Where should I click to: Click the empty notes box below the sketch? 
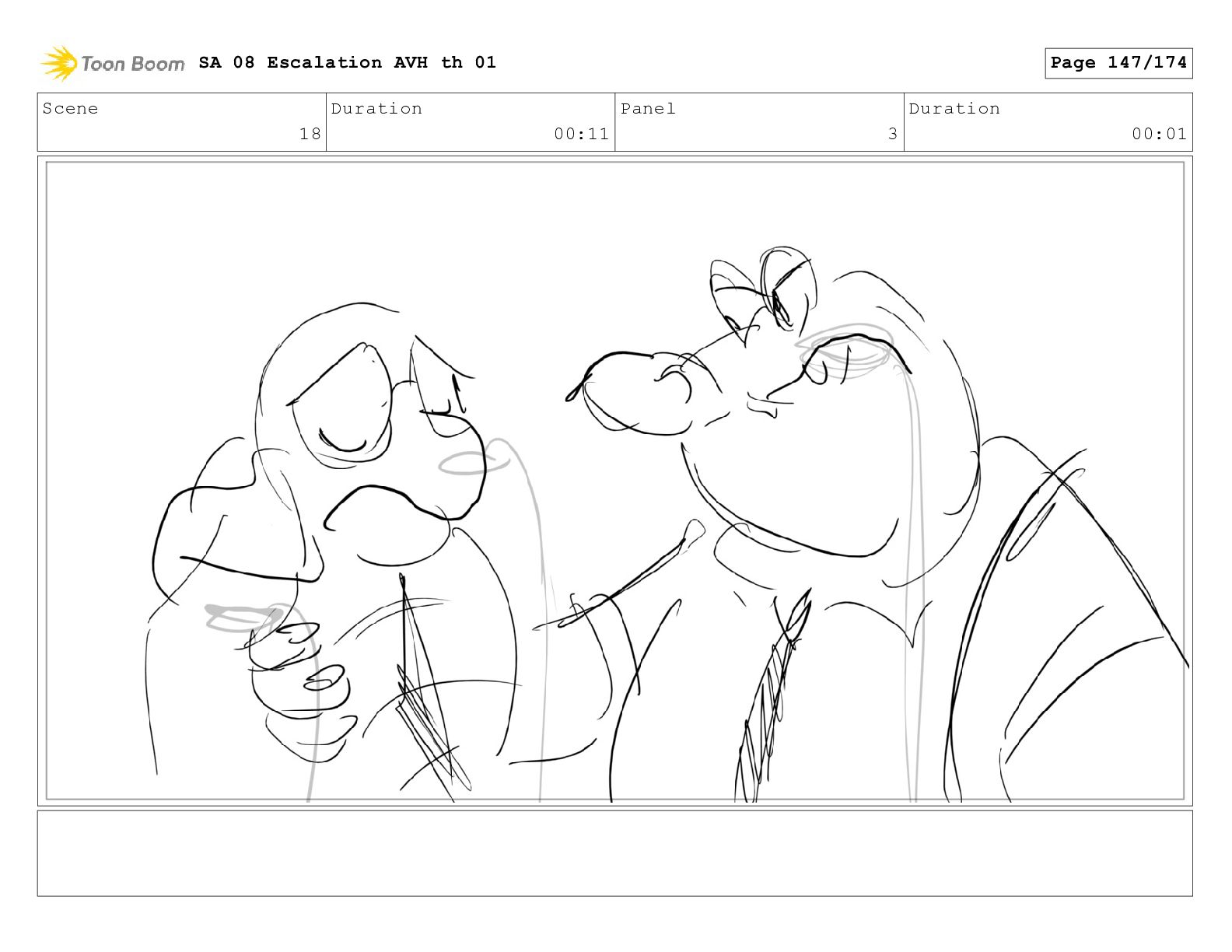coord(615,853)
